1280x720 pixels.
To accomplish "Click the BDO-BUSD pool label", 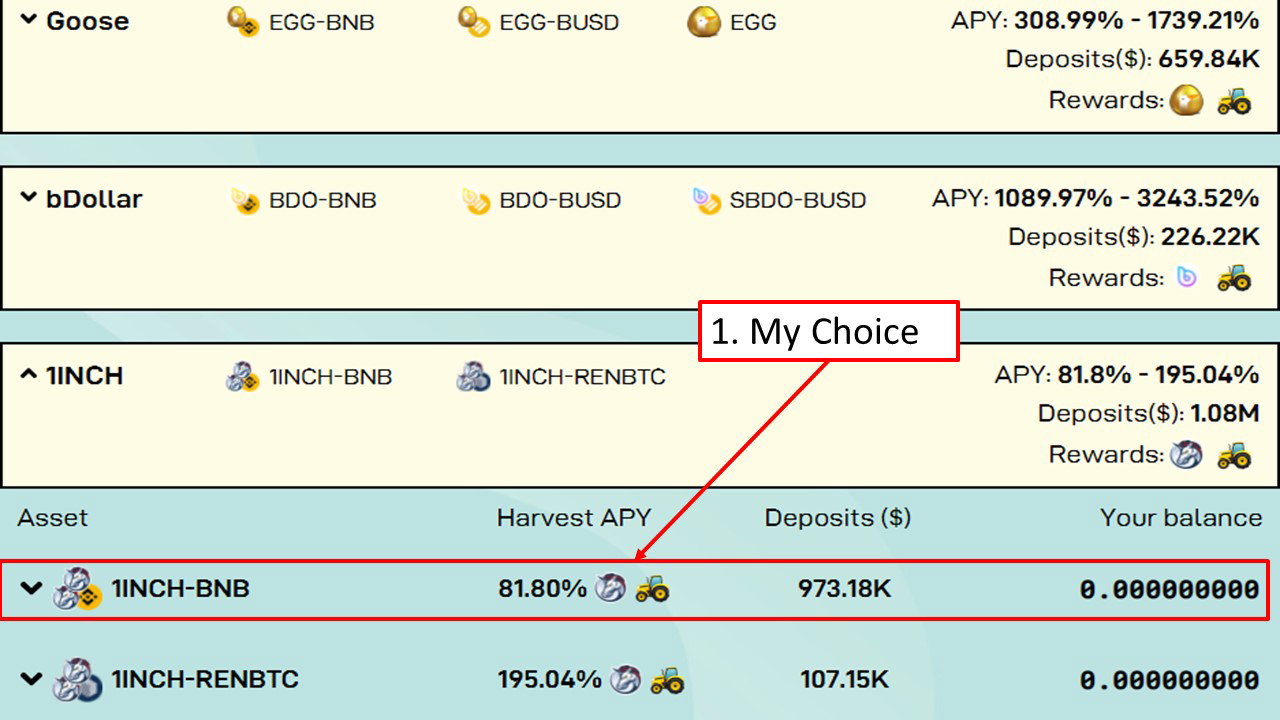I will click(x=560, y=200).
